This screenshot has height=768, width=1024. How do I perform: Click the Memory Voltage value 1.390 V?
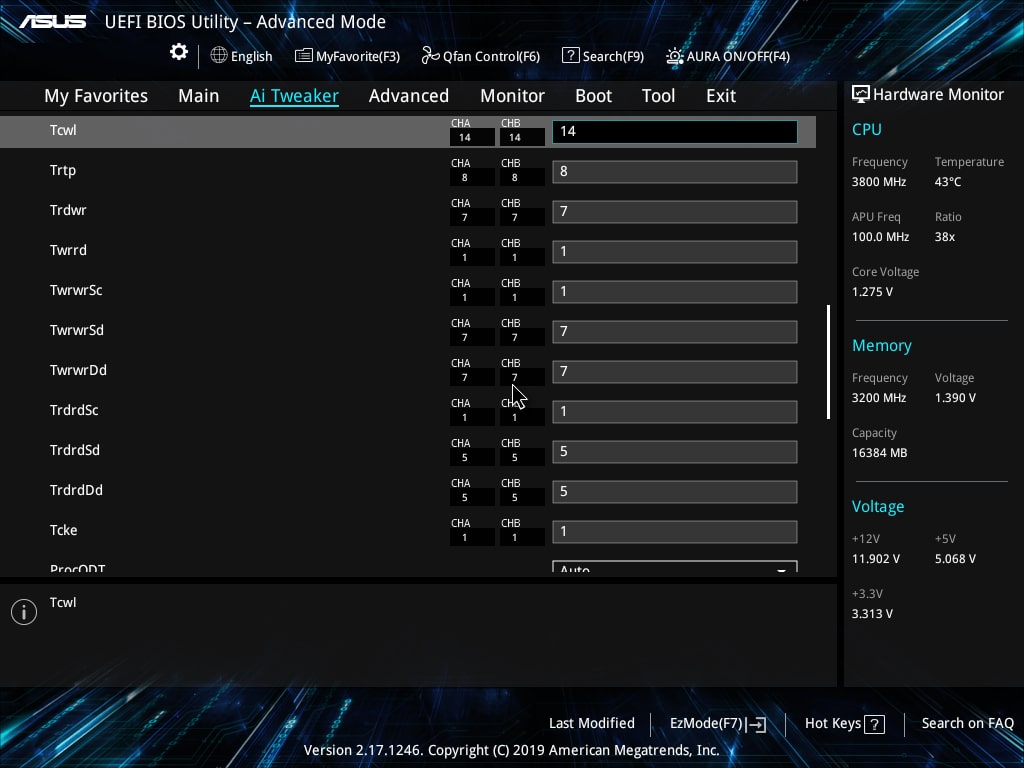coord(955,398)
